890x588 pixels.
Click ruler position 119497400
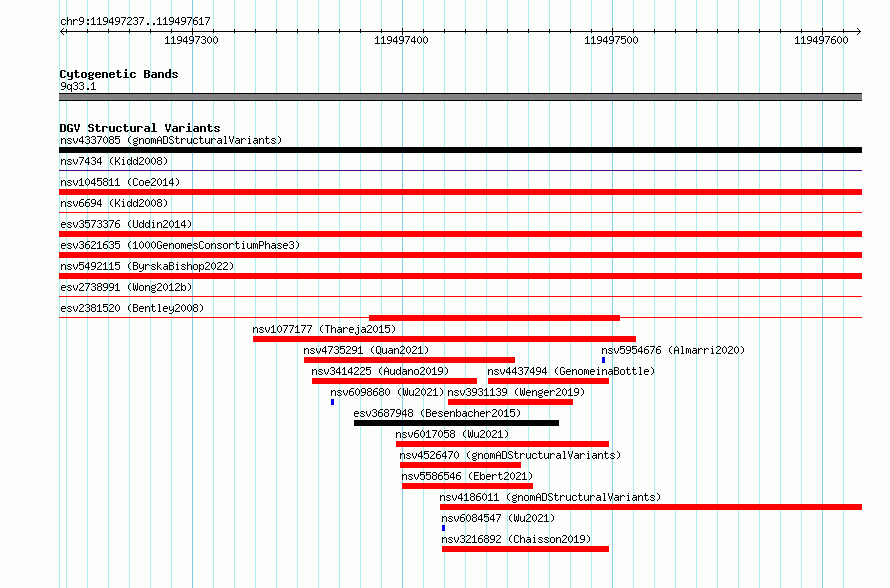(401, 40)
